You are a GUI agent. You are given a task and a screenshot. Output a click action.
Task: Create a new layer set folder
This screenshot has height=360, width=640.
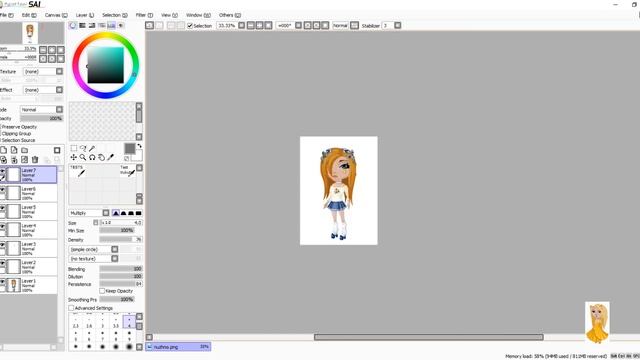(24, 150)
